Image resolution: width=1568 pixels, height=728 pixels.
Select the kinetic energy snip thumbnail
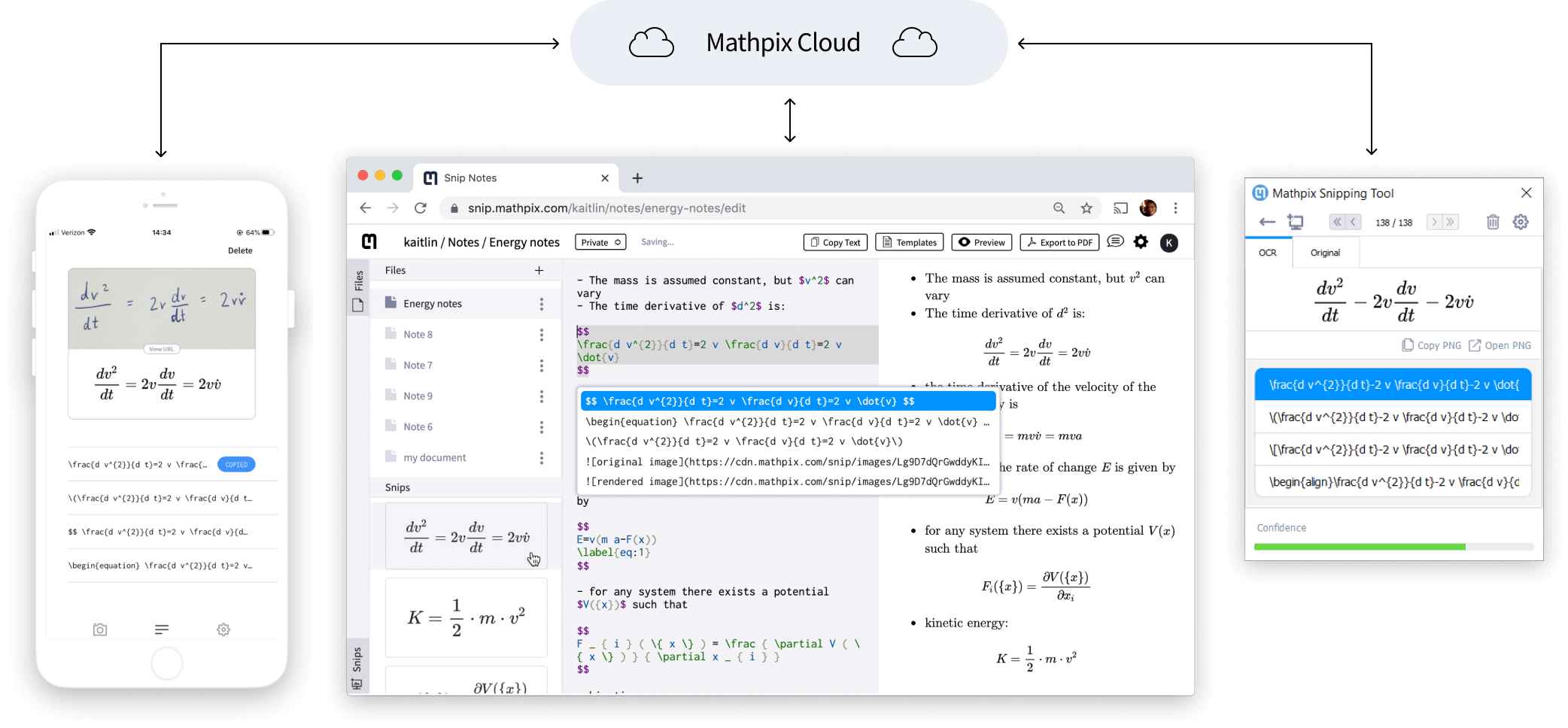pyautogui.click(x=466, y=617)
